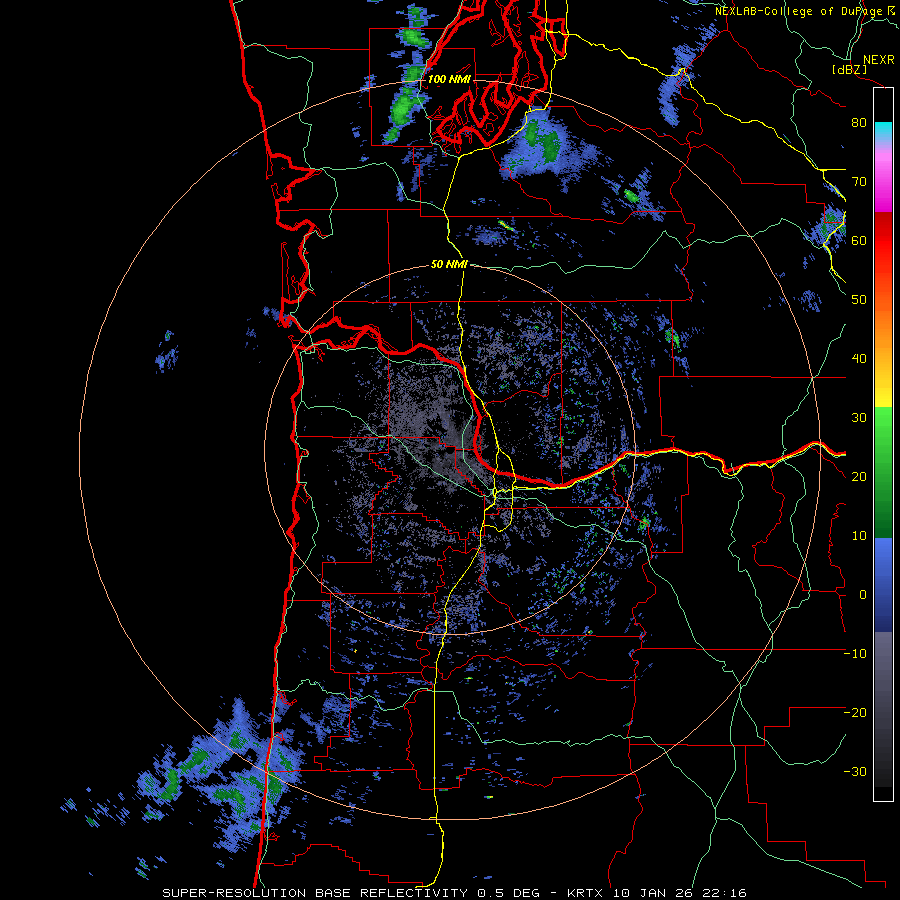
Task: Click the cyan top segment of the color bar
Action: [883, 132]
